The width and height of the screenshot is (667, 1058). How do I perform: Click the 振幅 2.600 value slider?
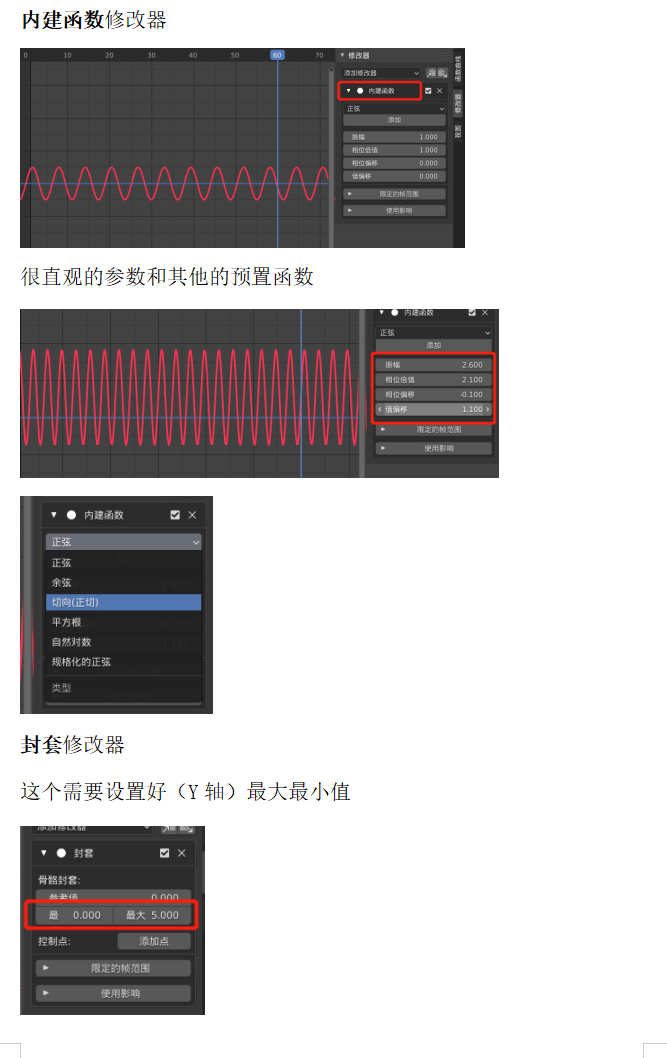(434, 364)
